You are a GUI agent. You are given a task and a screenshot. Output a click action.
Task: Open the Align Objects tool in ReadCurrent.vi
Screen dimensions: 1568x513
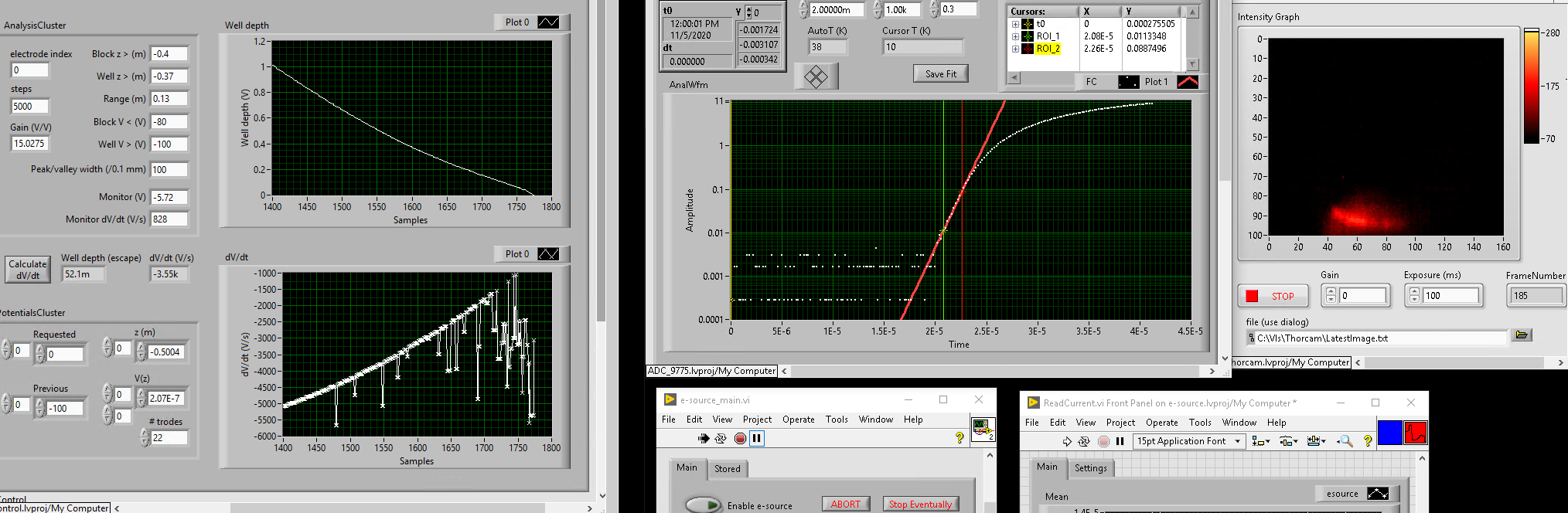(x=1261, y=441)
